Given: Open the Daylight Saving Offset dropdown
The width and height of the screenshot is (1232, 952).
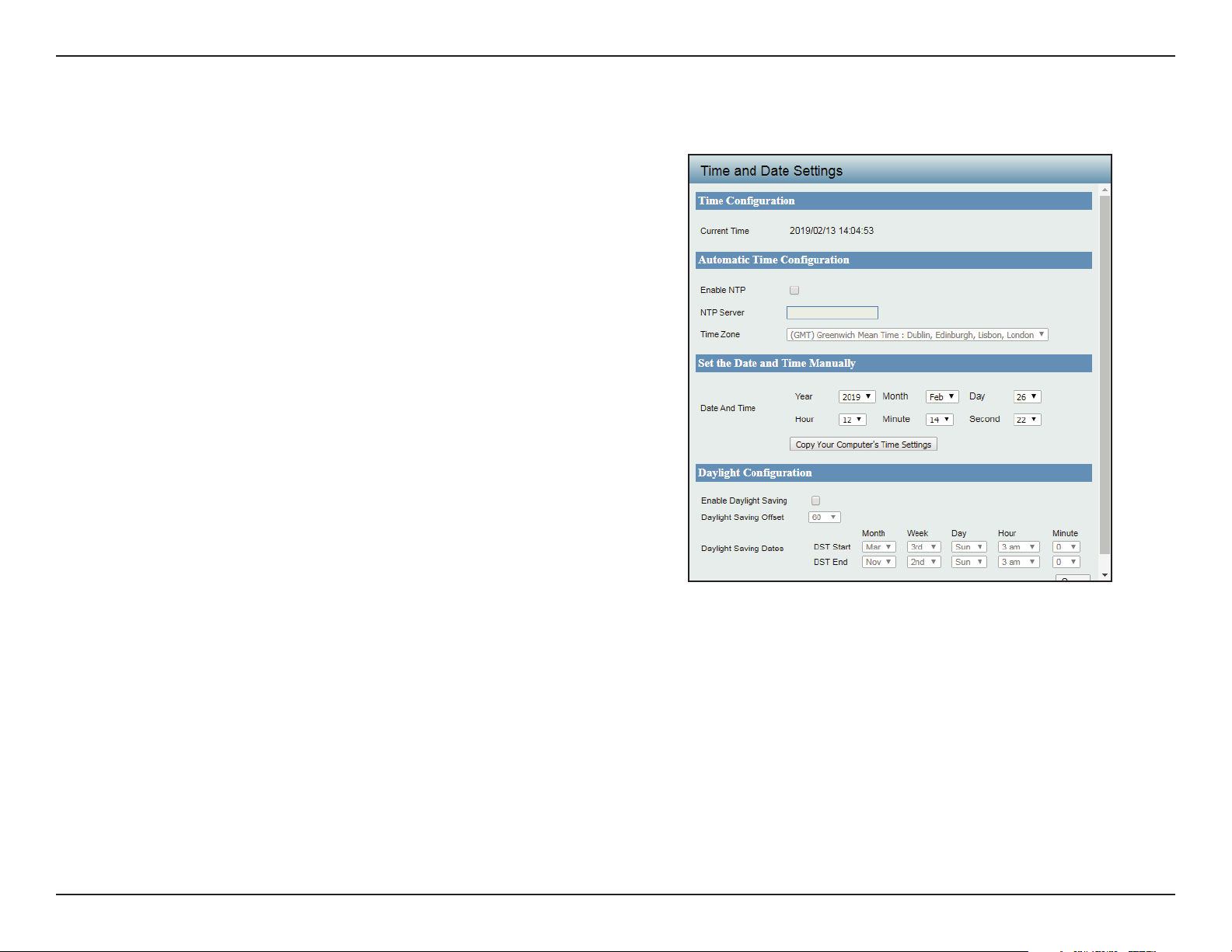Looking at the screenshot, I should point(824,518).
